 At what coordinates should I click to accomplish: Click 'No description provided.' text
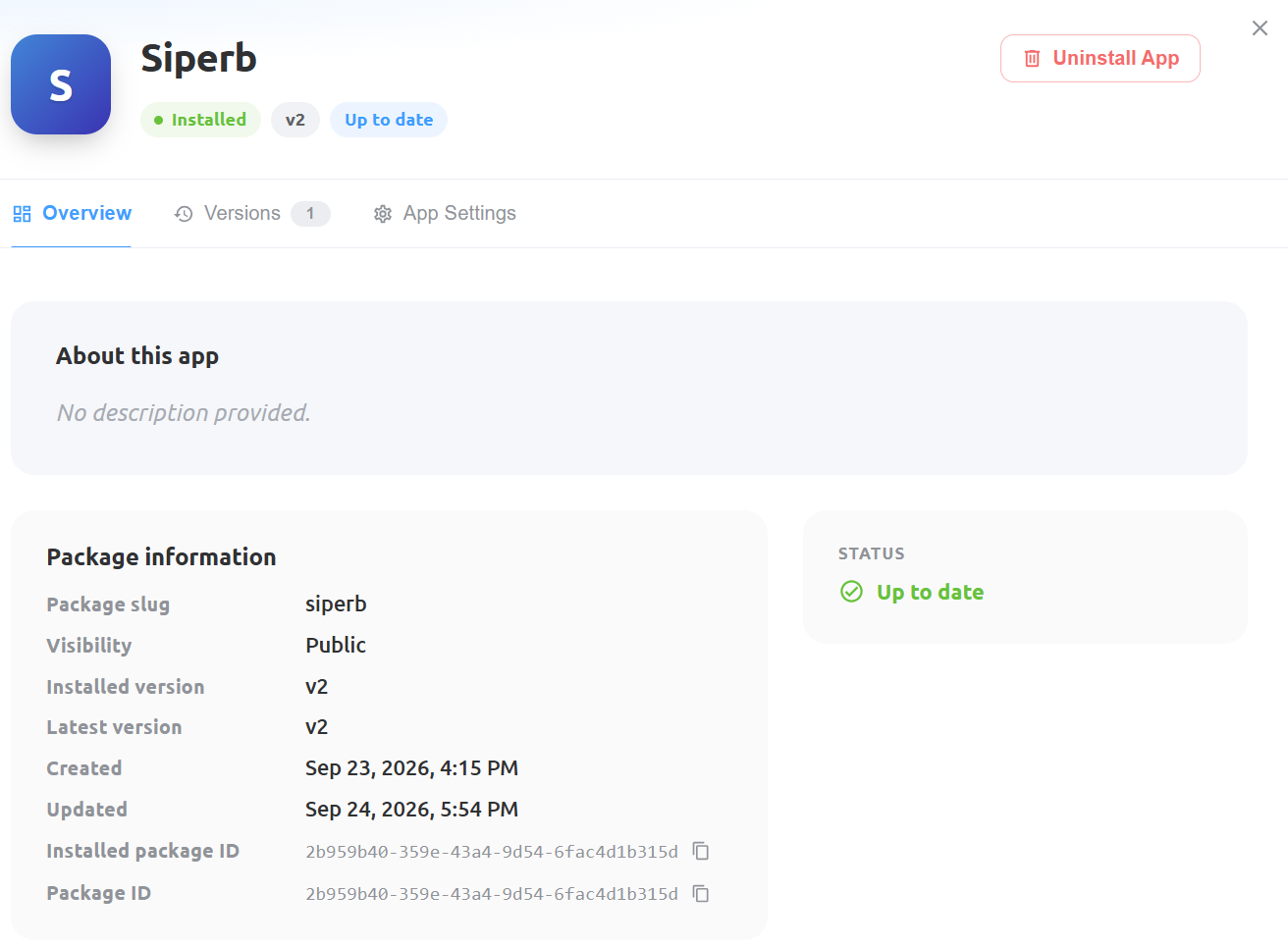tap(184, 413)
